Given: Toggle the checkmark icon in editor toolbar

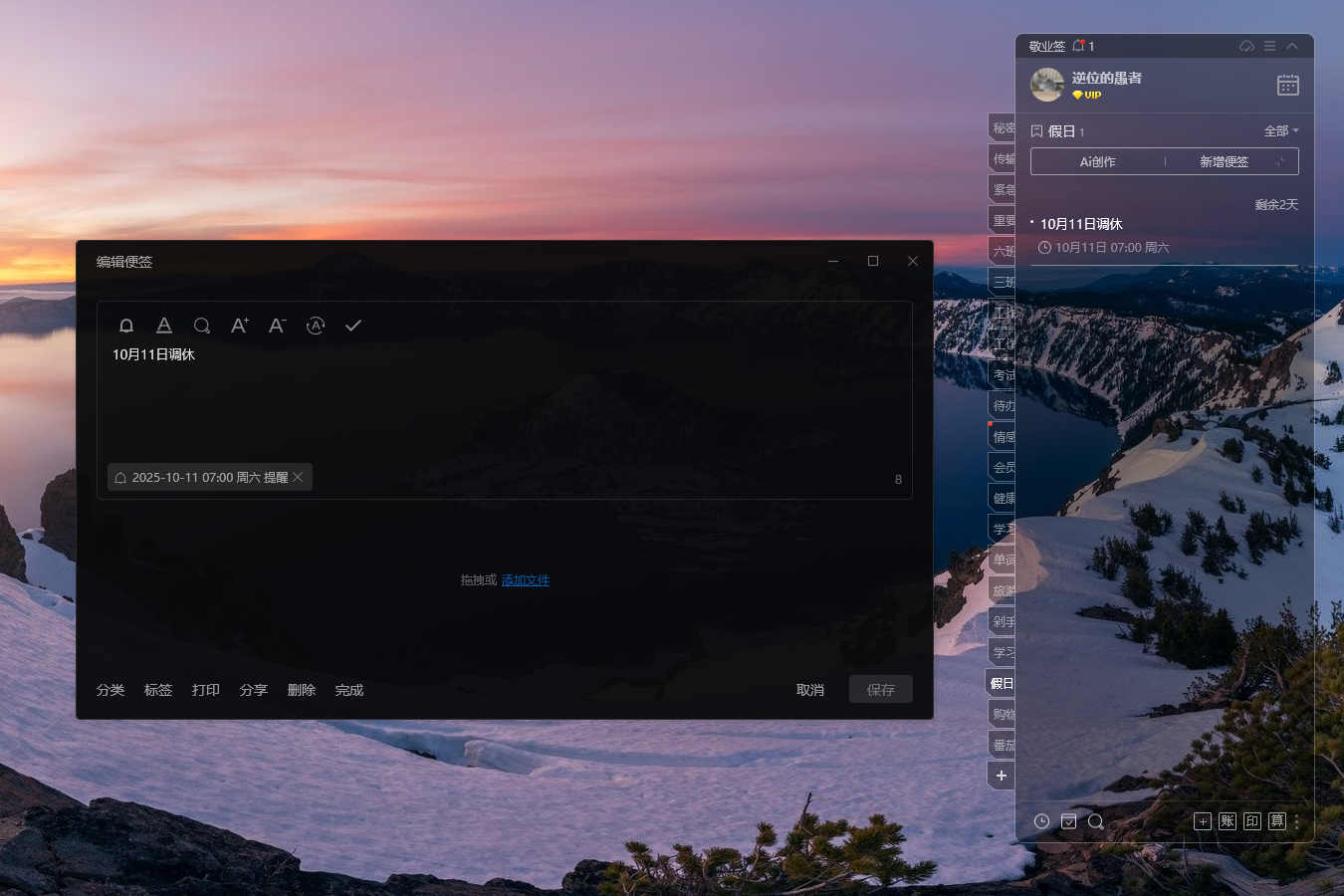Looking at the screenshot, I should (x=353, y=326).
